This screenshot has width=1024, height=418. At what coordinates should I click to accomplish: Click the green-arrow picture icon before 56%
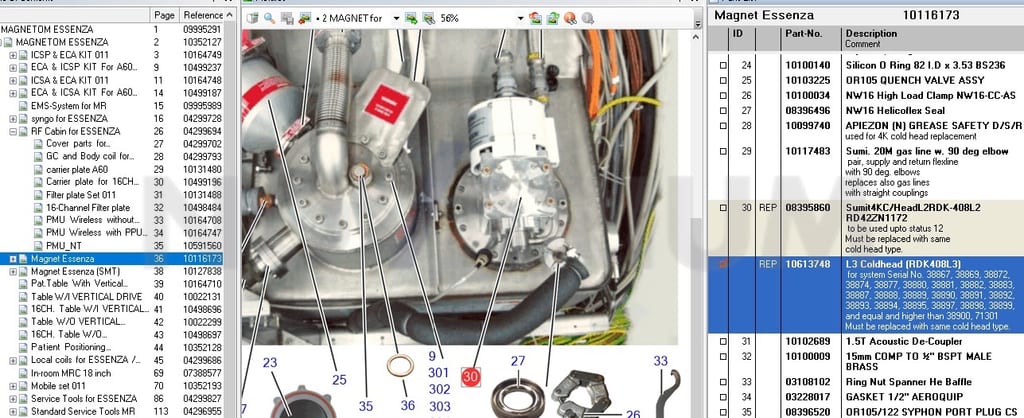[411, 18]
